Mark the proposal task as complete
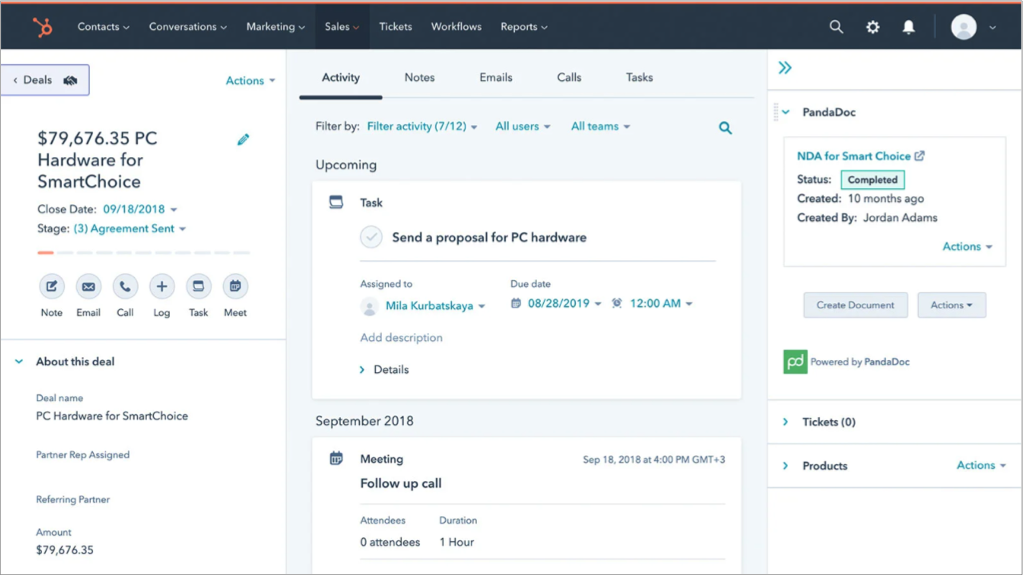This screenshot has height=575, width=1023. 371,237
